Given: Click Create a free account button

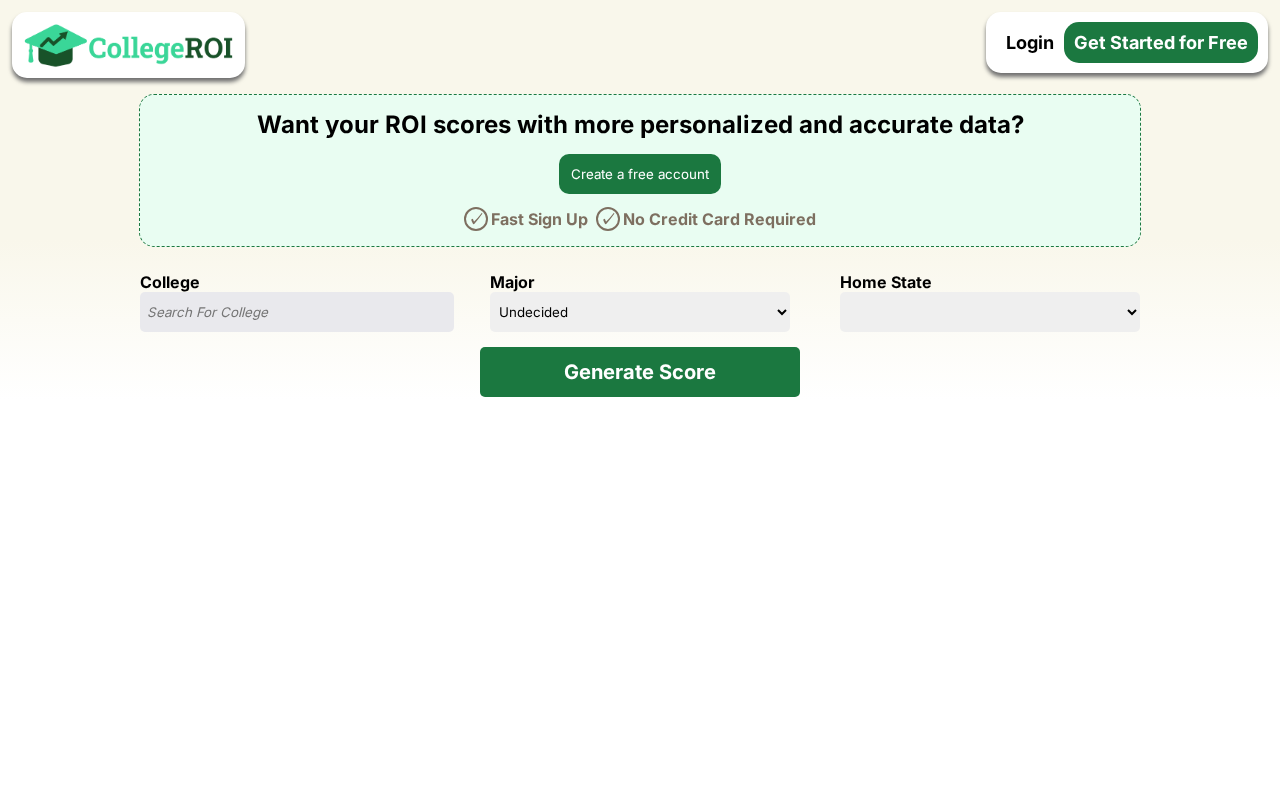Looking at the screenshot, I should pos(640,174).
